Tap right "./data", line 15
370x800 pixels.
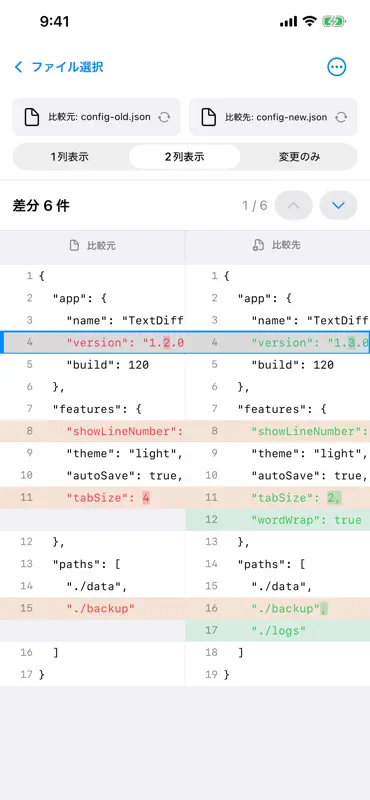[x=278, y=586]
